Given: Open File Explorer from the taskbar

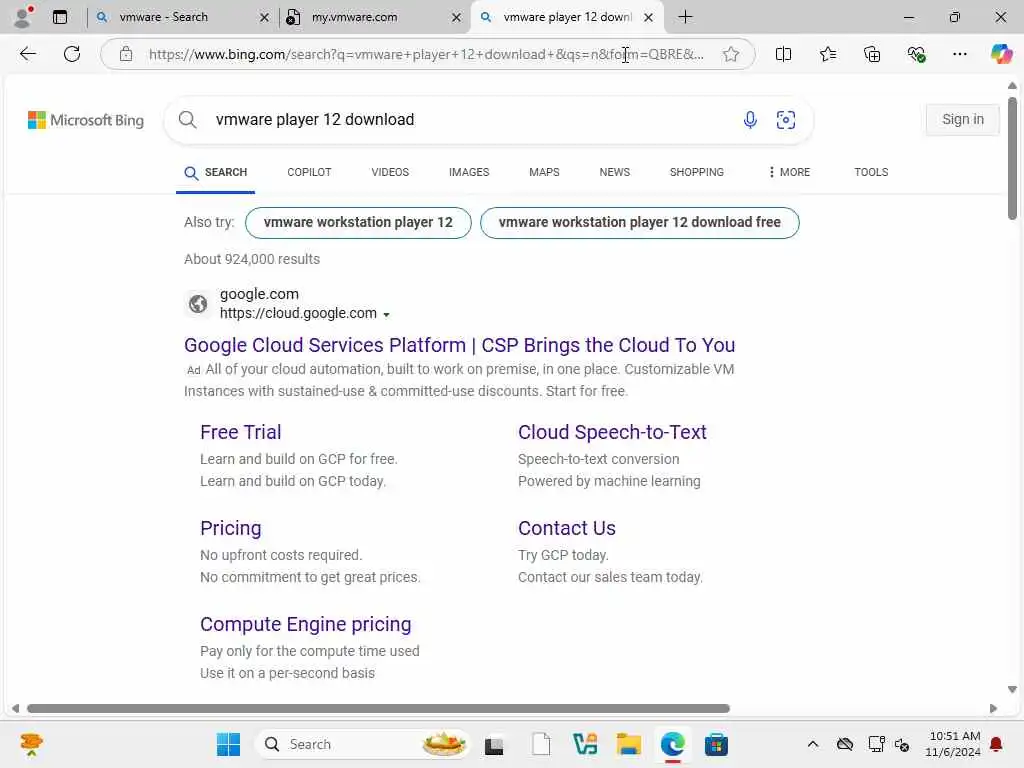Looking at the screenshot, I should pos(629,744).
